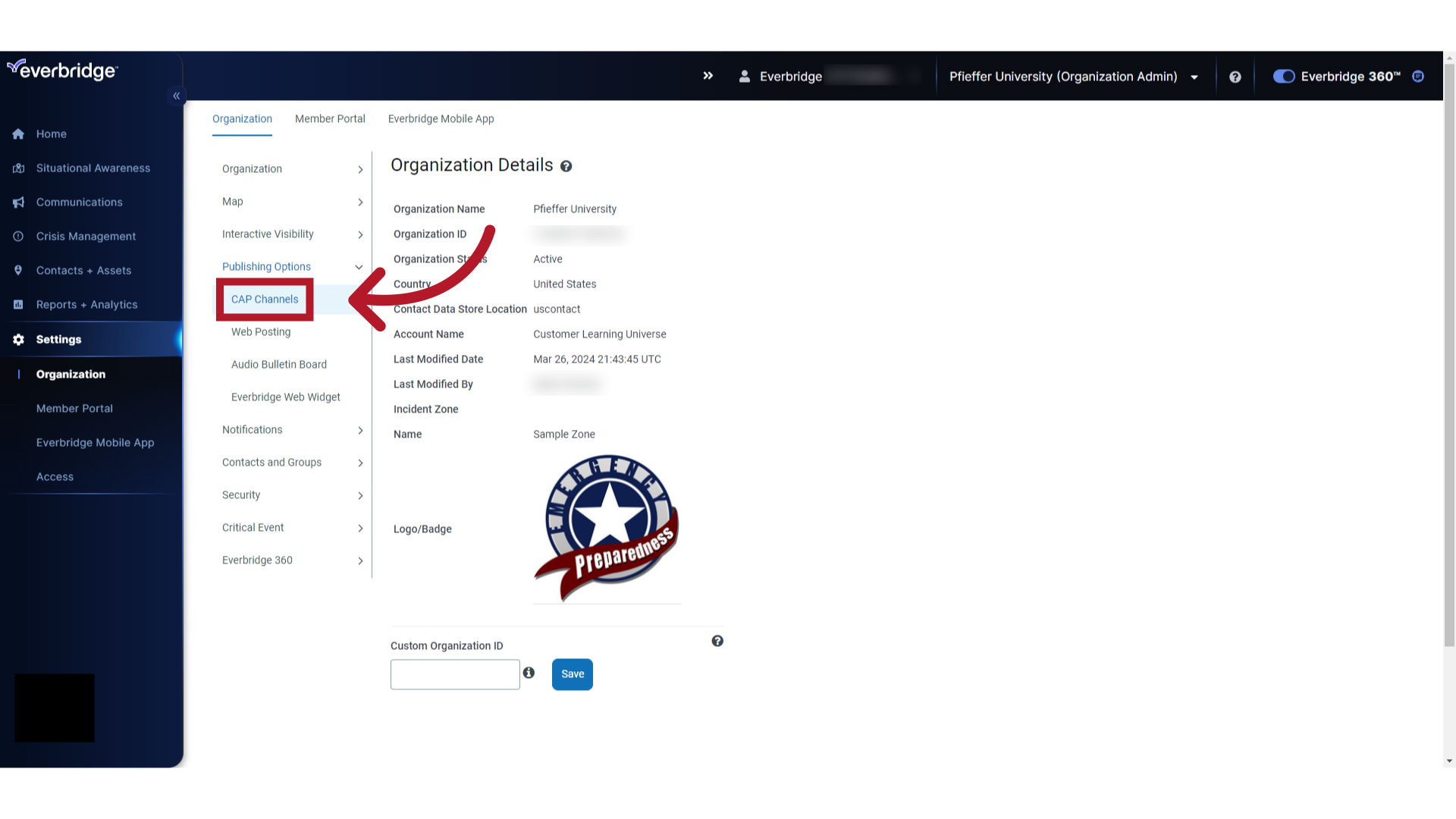Click the Help question mark icon
This screenshot has height=819, width=1456.
1235,77
